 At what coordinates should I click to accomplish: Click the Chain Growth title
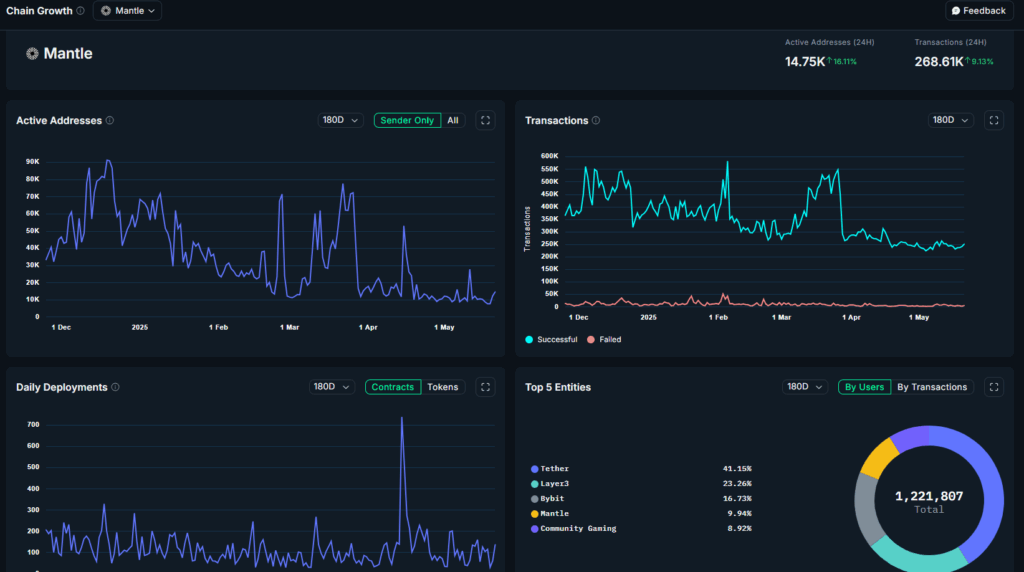tap(39, 10)
